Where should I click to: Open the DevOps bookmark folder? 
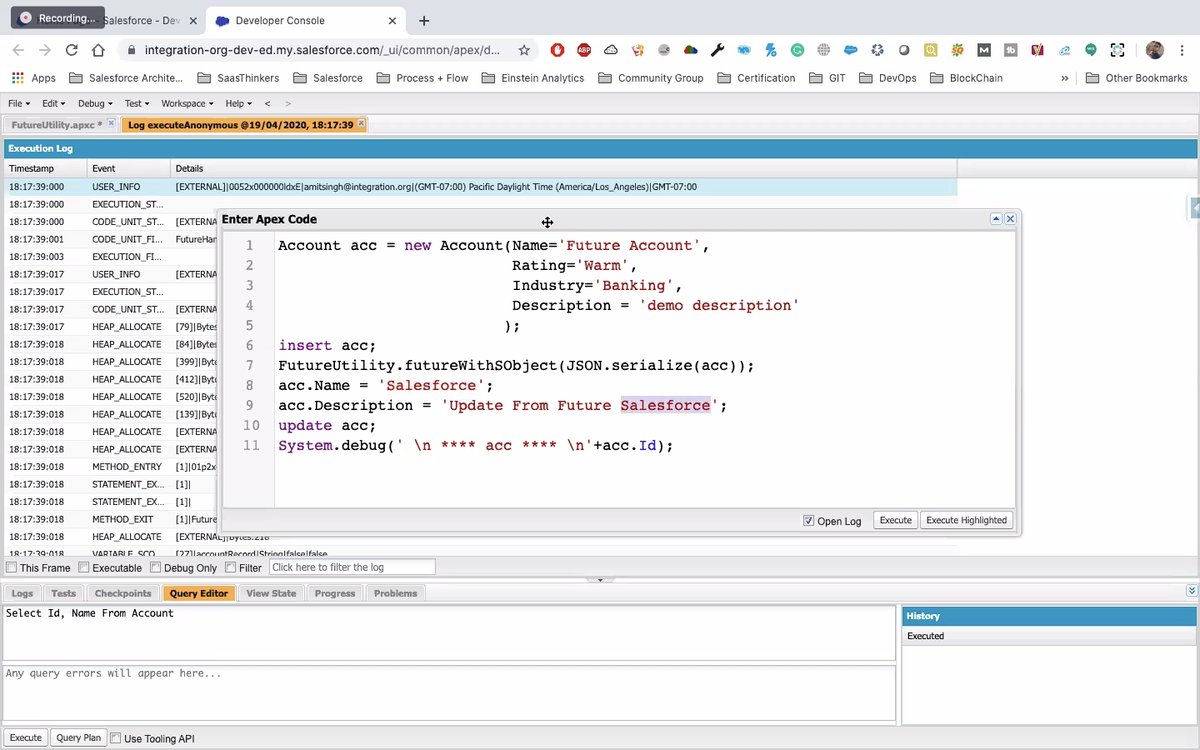888,78
